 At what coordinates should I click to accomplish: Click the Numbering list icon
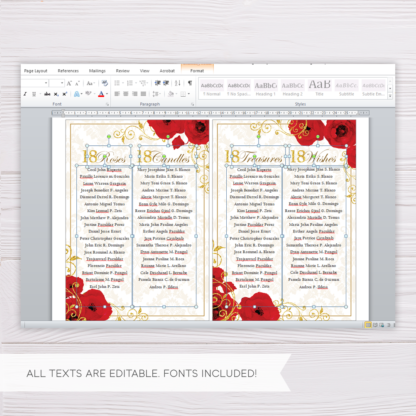130,83
